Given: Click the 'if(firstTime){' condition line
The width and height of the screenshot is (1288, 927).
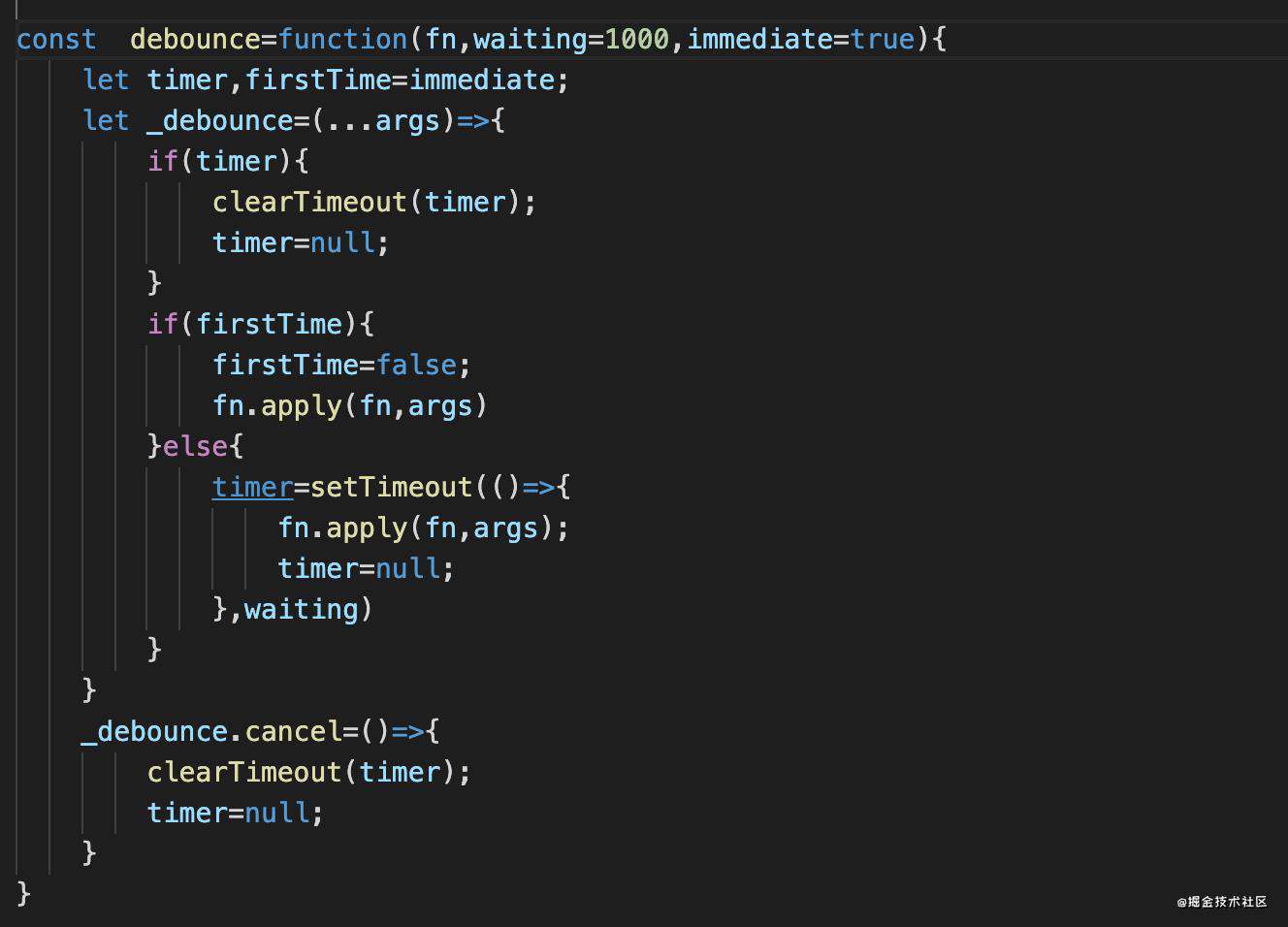Looking at the screenshot, I should (x=261, y=325).
